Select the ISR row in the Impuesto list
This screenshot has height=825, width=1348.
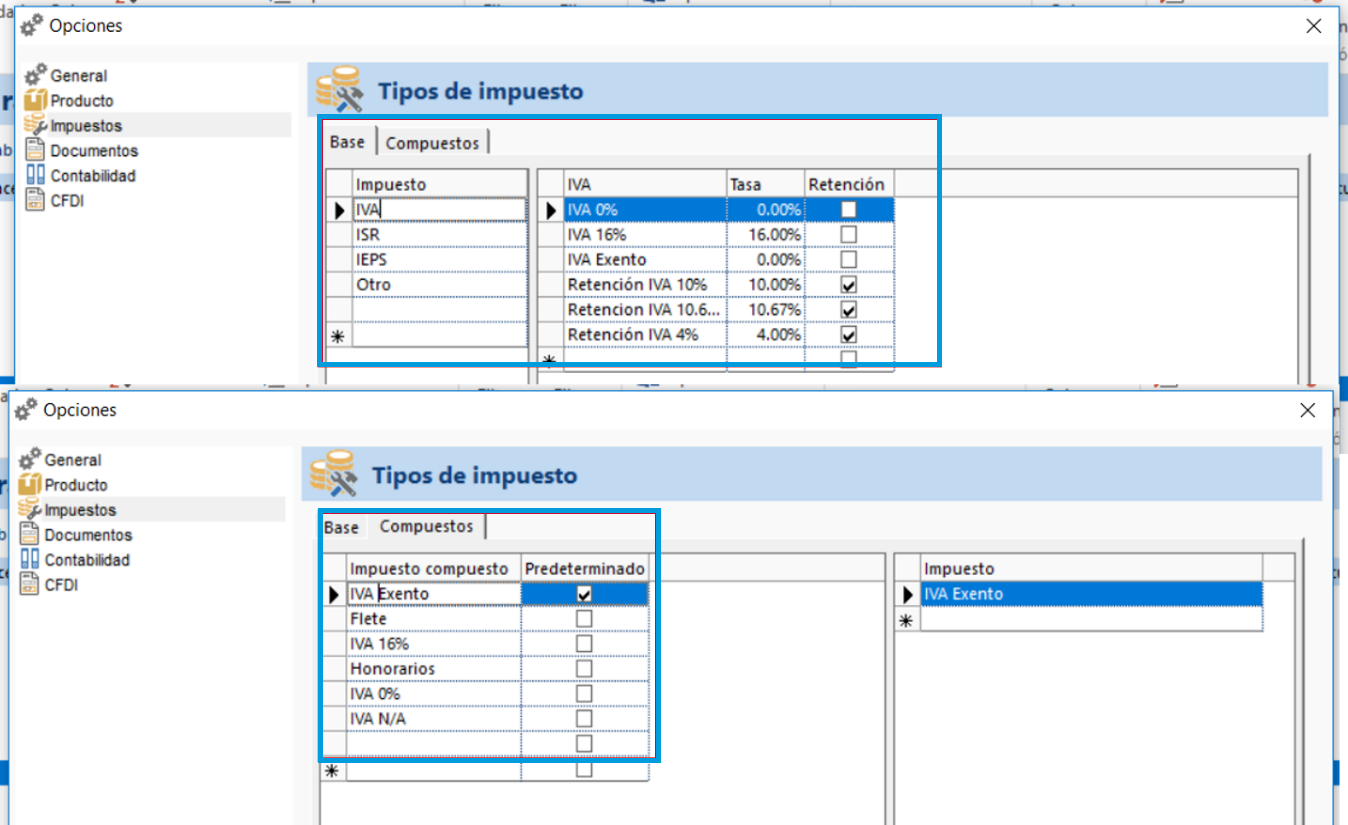pyautogui.click(x=440, y=234)
